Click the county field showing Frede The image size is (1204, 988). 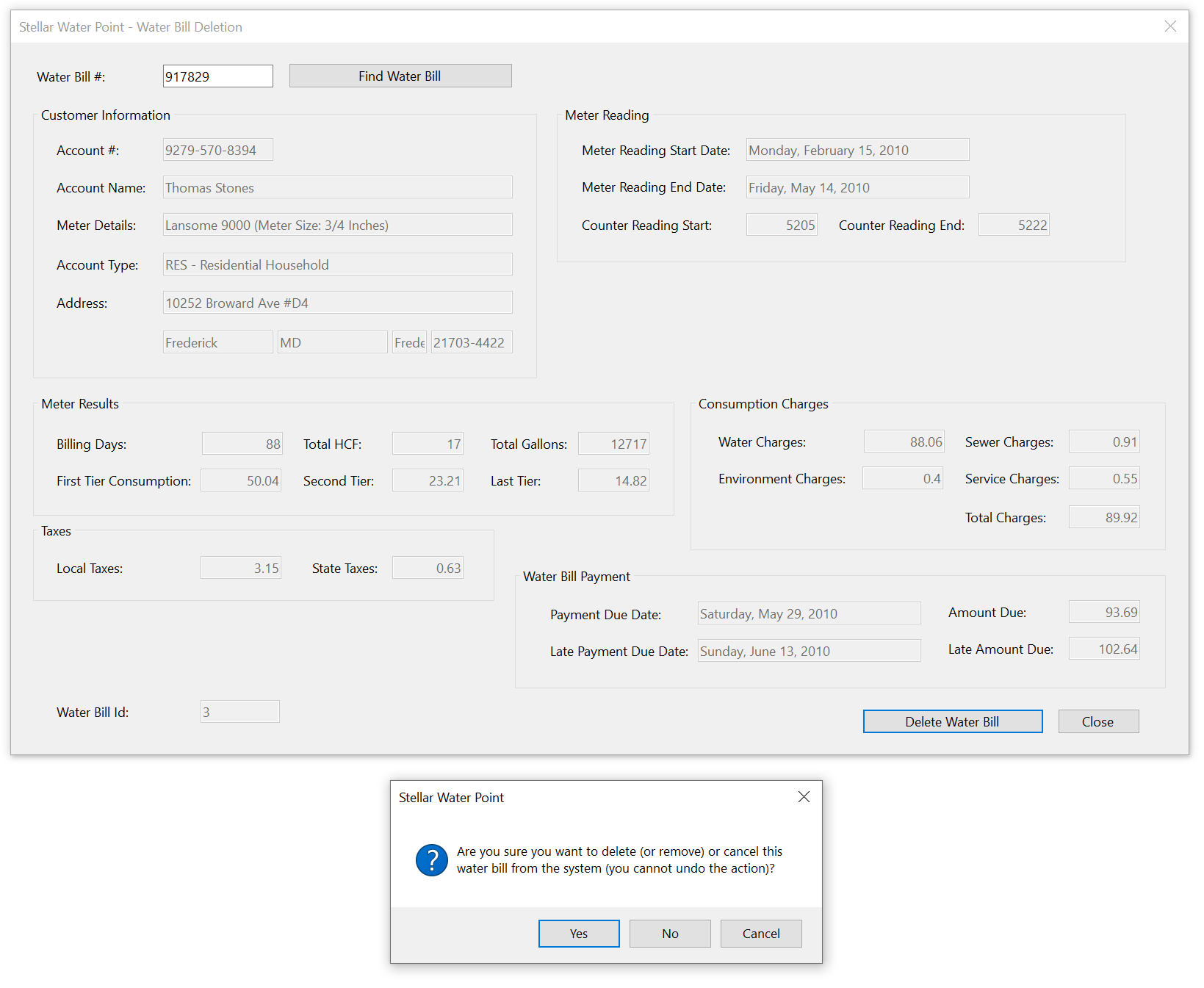pyautogui.click(x=409, y=342)
